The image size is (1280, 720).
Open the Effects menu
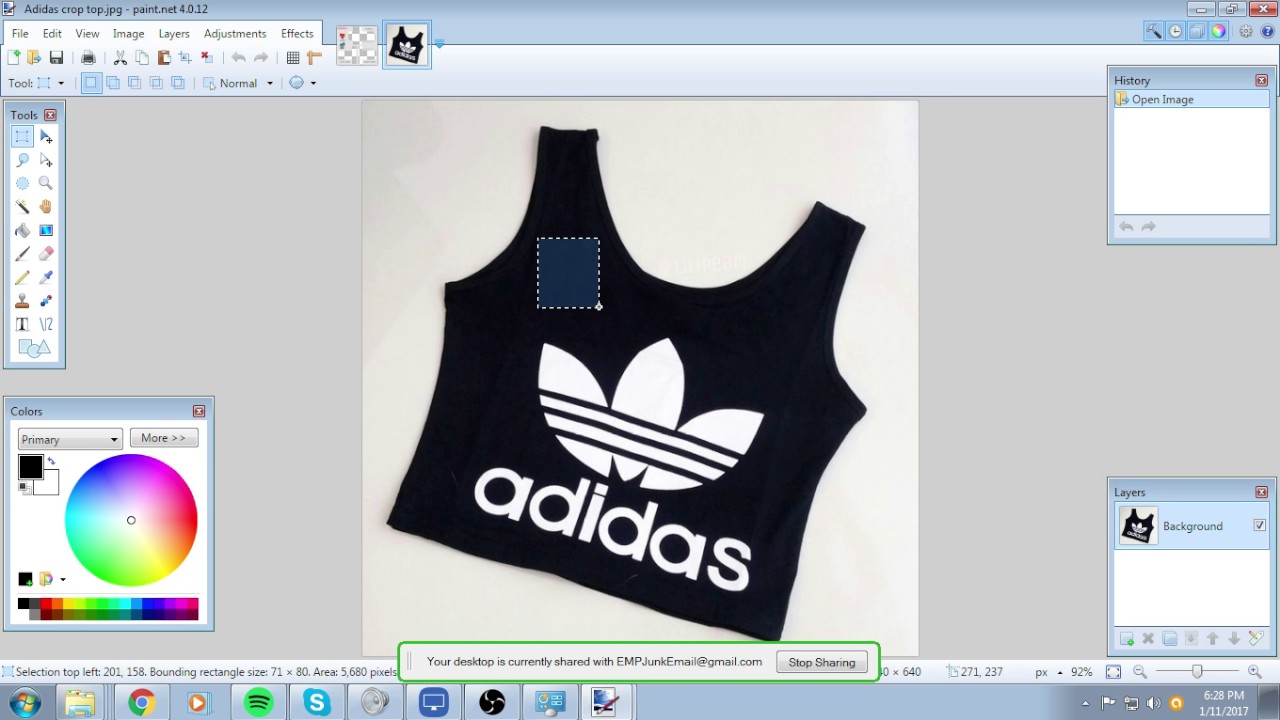click(297, 33)
